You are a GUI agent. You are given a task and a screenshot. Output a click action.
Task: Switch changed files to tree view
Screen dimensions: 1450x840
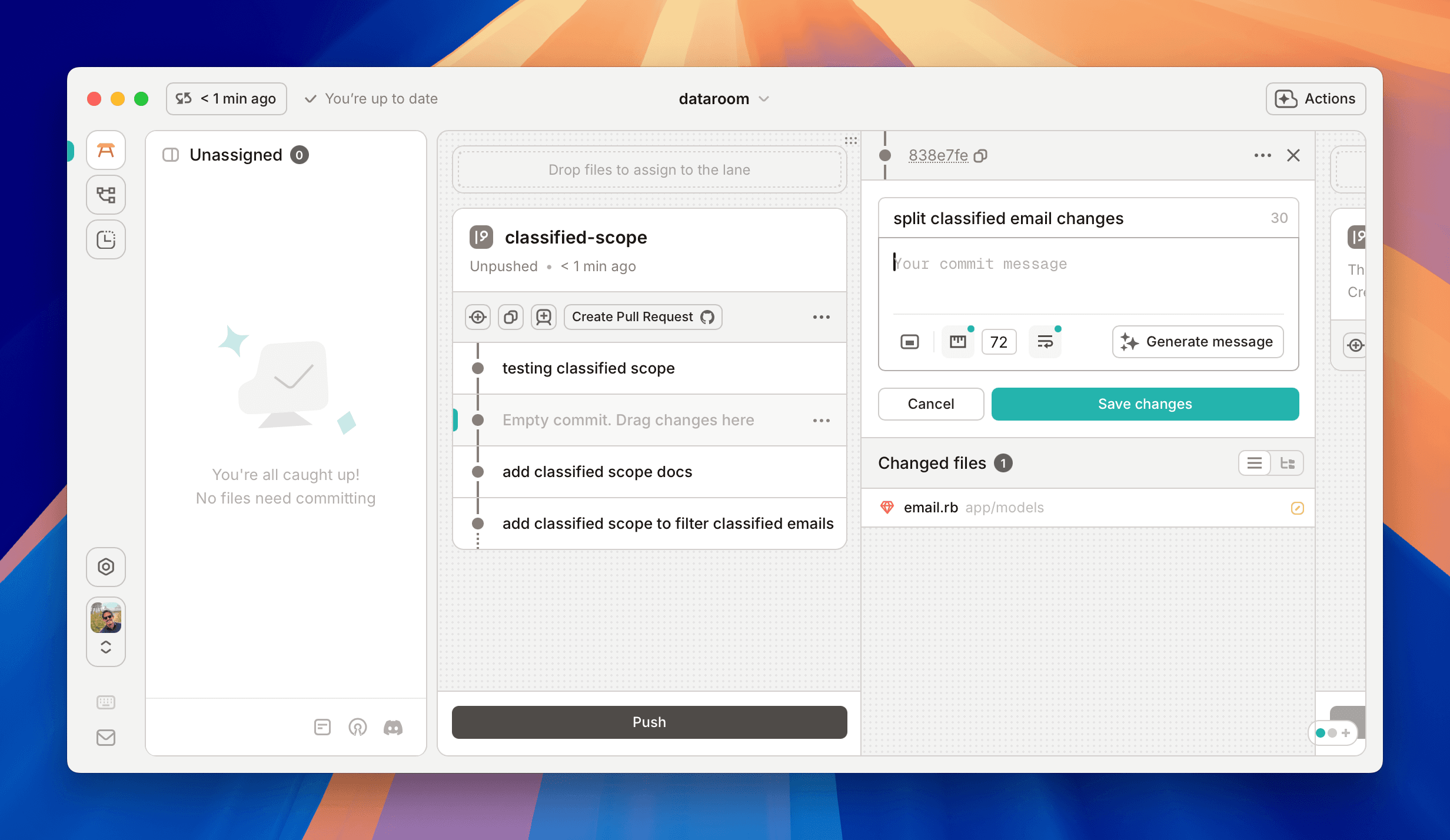click(x=1288, y=464)
